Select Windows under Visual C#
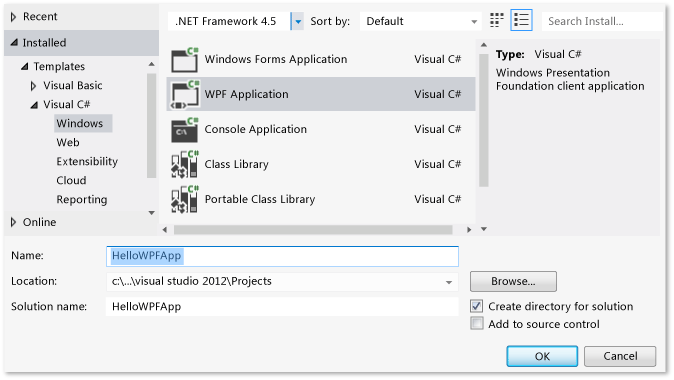 pos(83,123)
